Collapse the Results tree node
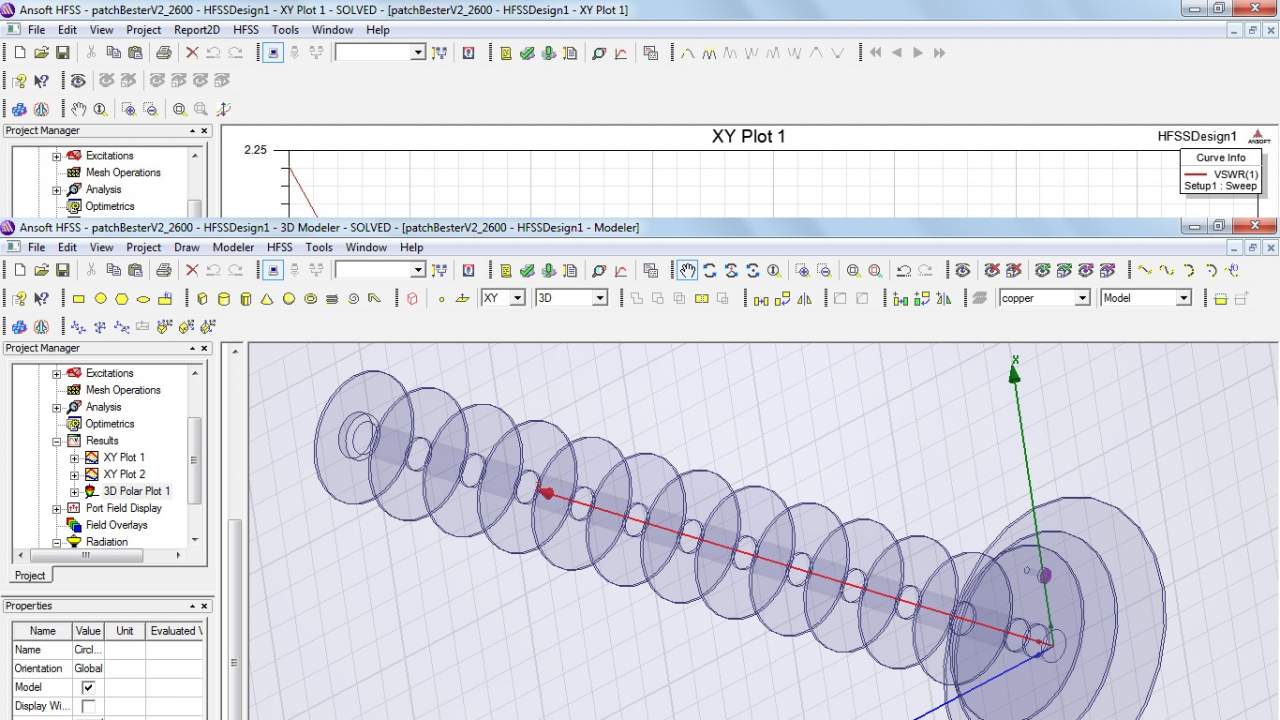1280x720 pixels. click(57, 441)
